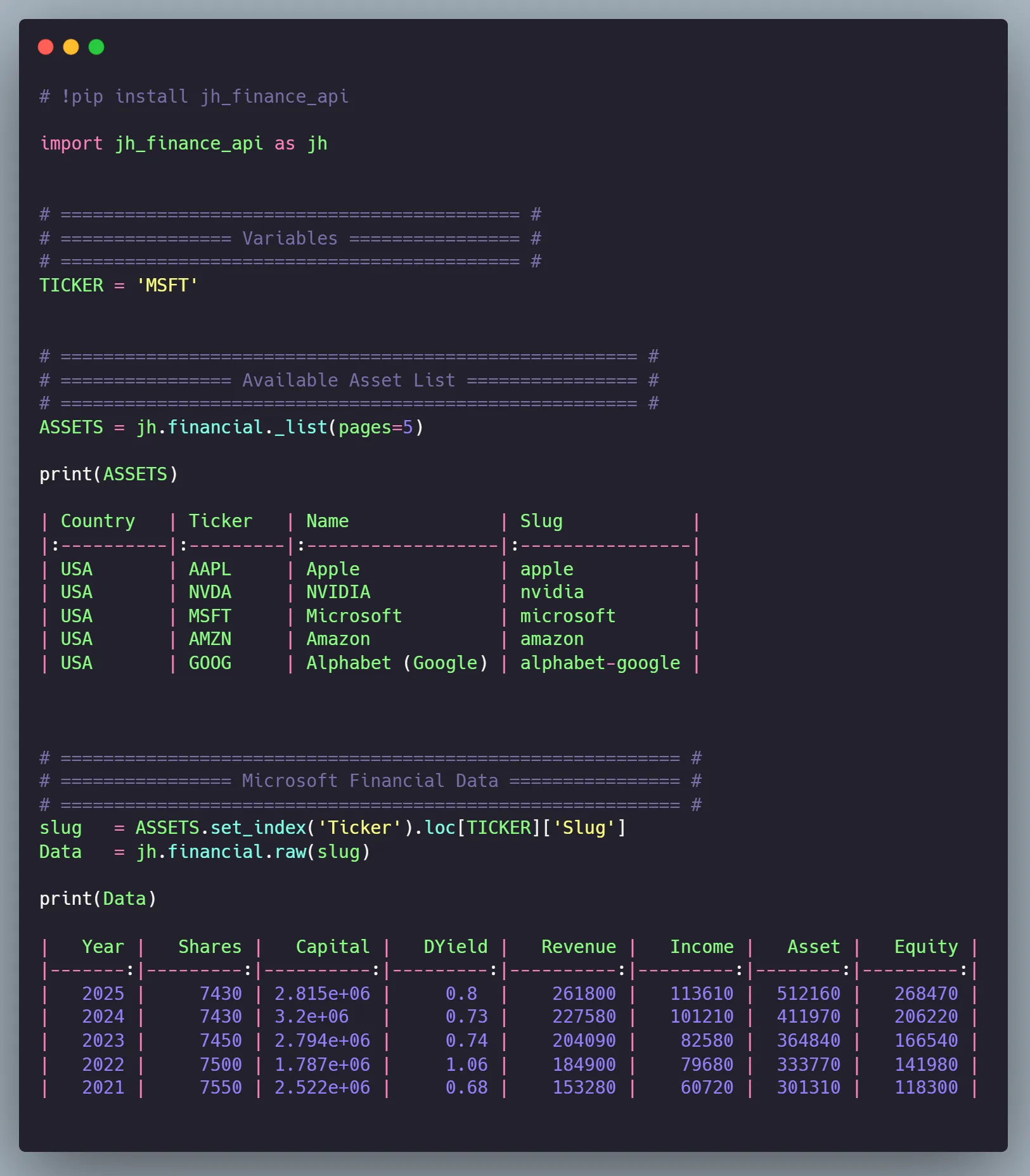Click the pages=5 argument
This screenshot has height=1176, width=1030.
pos(375,428)
